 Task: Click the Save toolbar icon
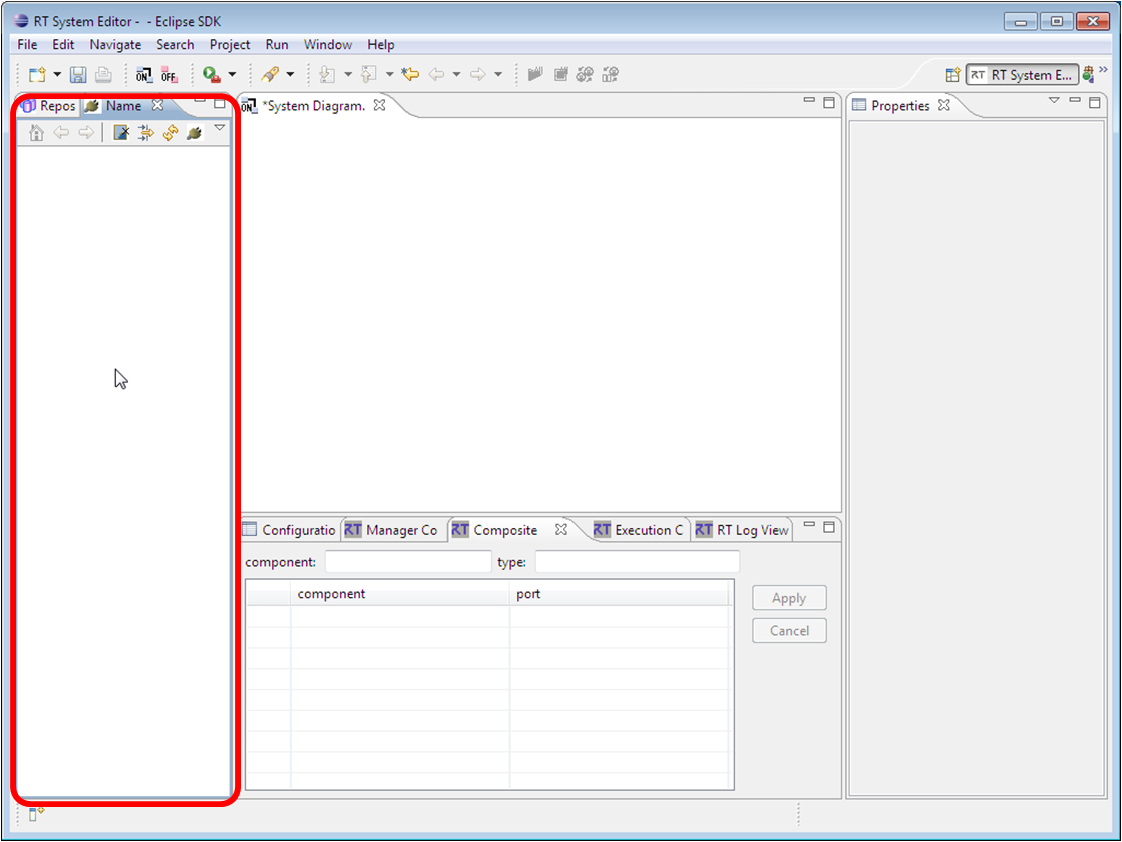tap(78, 74)
